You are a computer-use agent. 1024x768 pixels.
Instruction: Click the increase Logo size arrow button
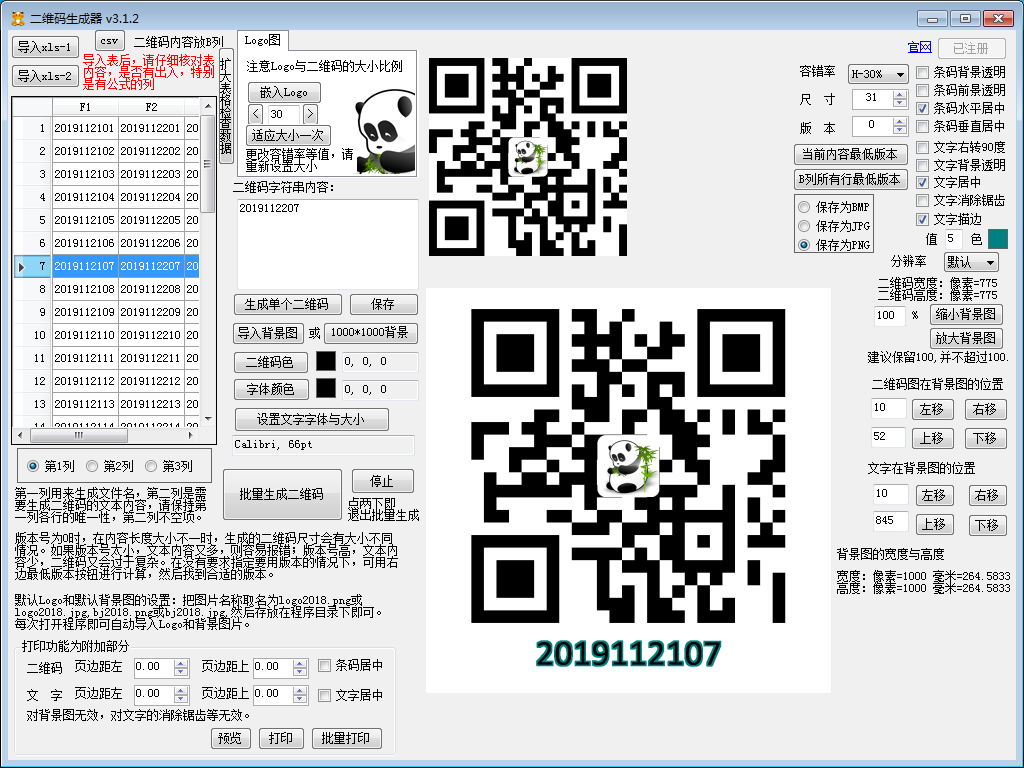pyautogui.click(x=310, y=114)
